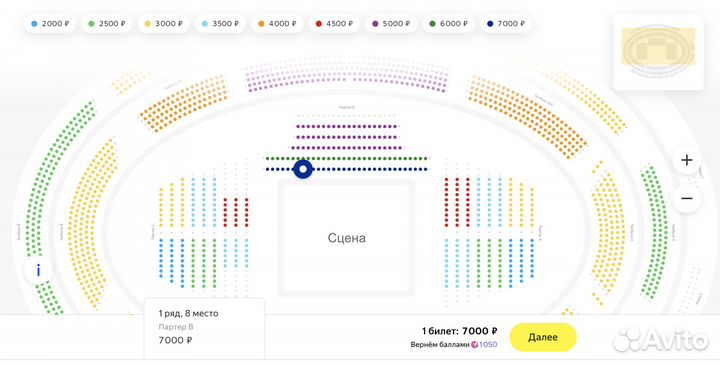The image size is (720, 365).
Task: Filter seats by 2000 ₽ price
Action: (50, 23)
